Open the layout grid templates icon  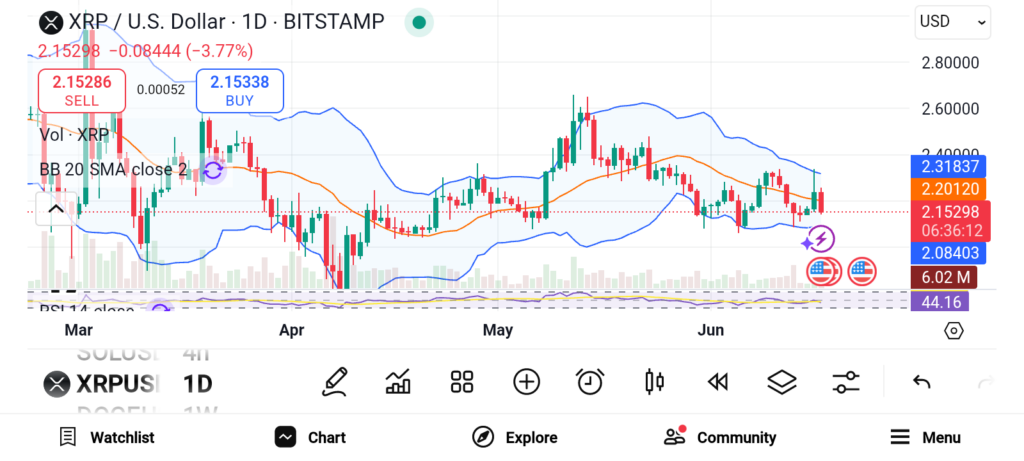(461, 381)
